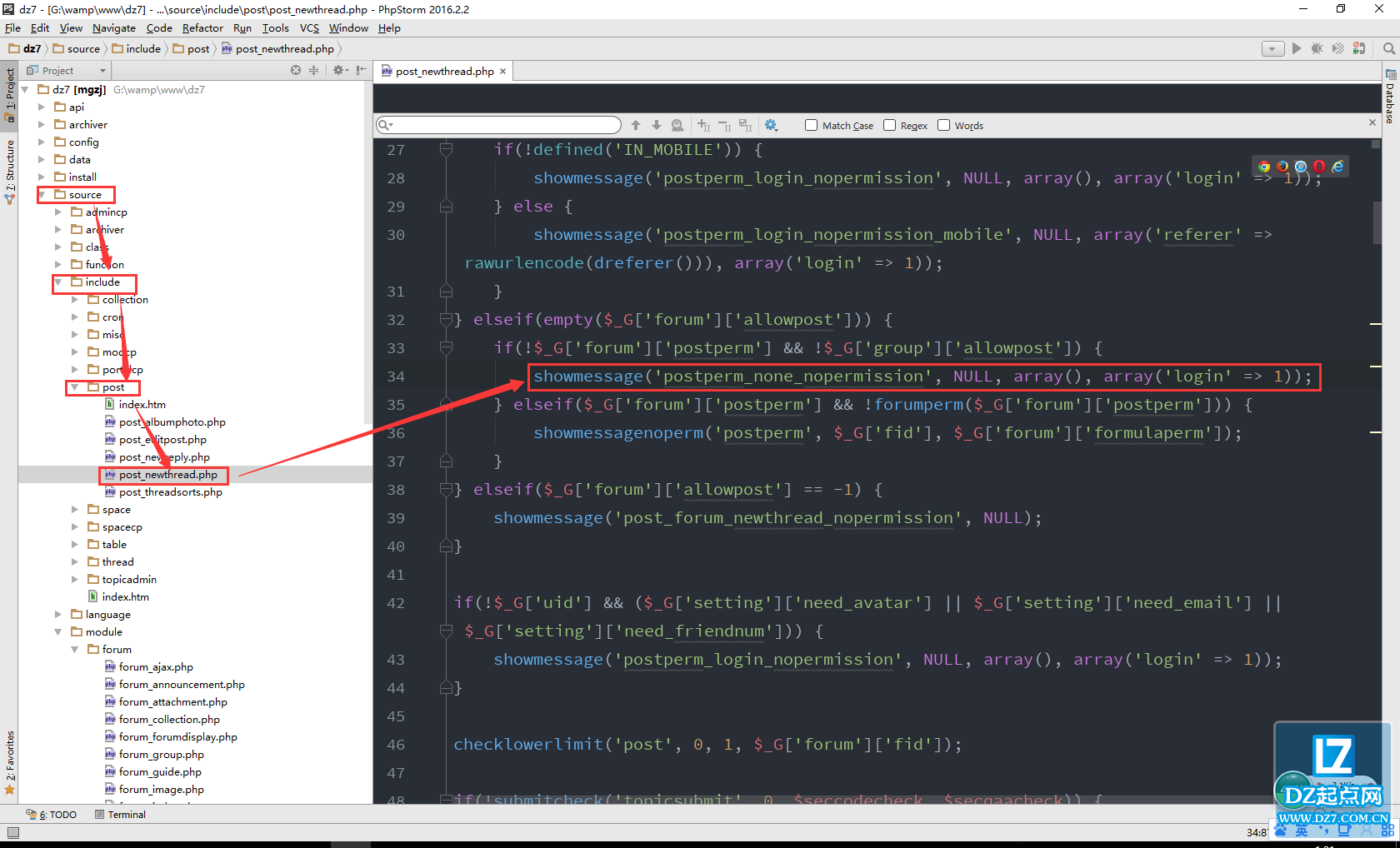Image resolution: width=1400 pixels, height=848 pixels.
Task: Enable Regex checkbox
Action: point(889,125)
